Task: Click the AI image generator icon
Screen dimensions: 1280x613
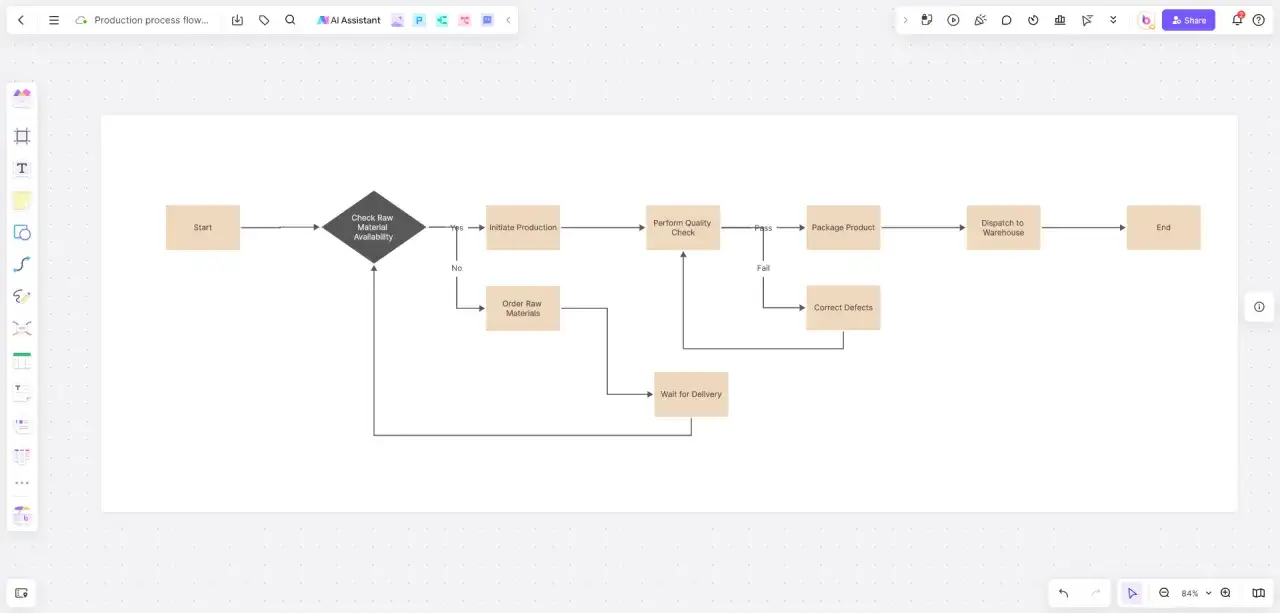Action: tap(397, 20)
